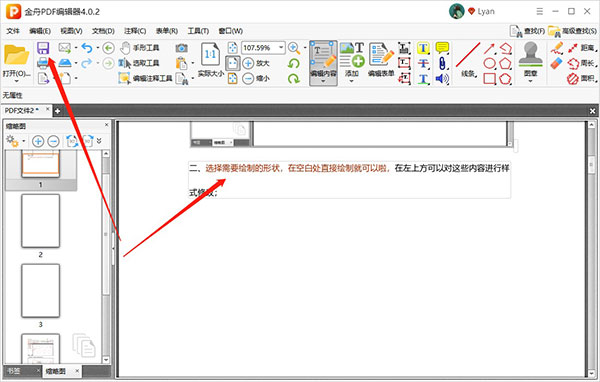
Task: Click the Sound speaker annotation icon
Action: click(x=442, y=78)
